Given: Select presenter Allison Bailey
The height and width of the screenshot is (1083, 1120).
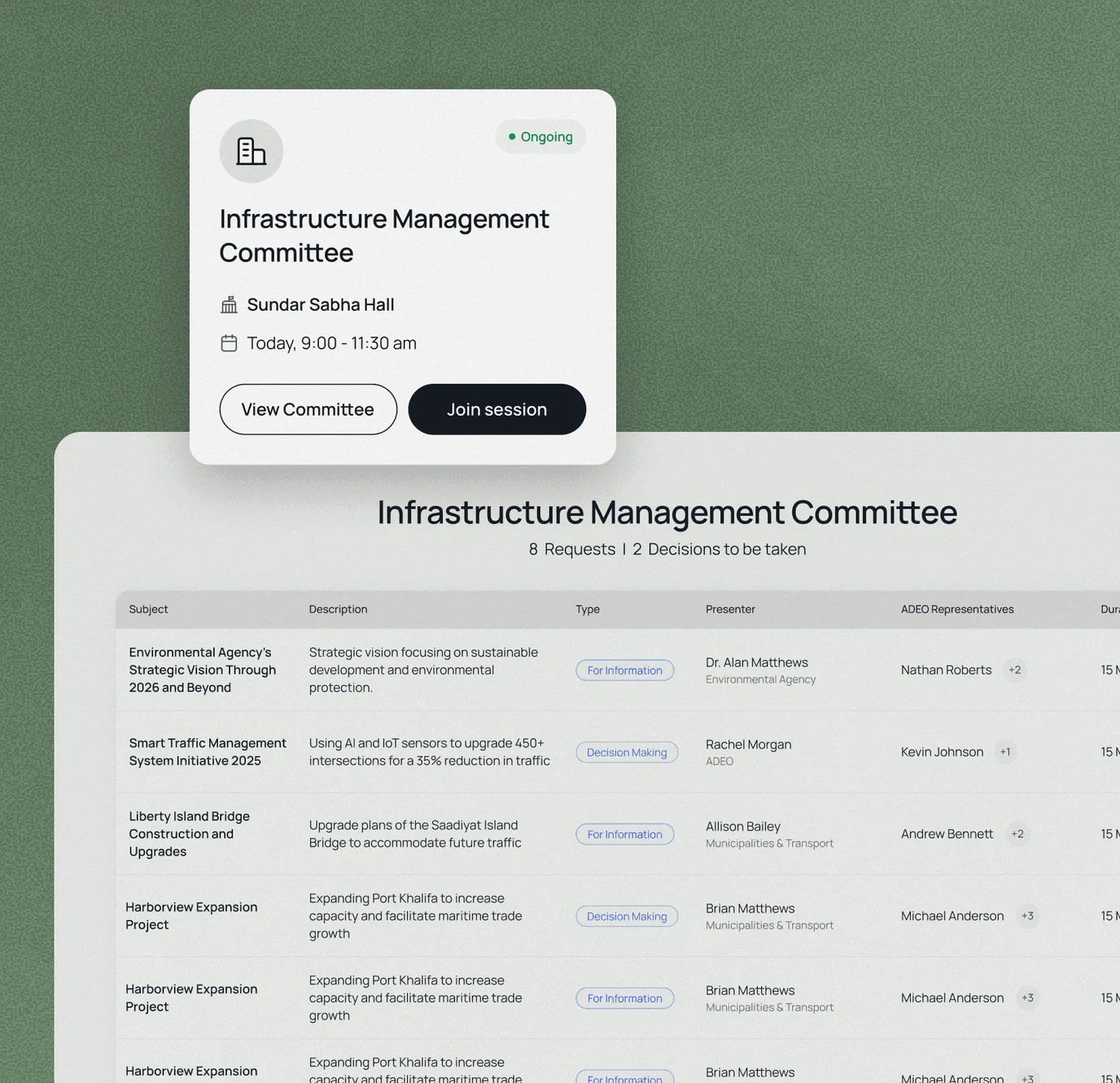Looking at the screenshot, I should tap(743, 827).
